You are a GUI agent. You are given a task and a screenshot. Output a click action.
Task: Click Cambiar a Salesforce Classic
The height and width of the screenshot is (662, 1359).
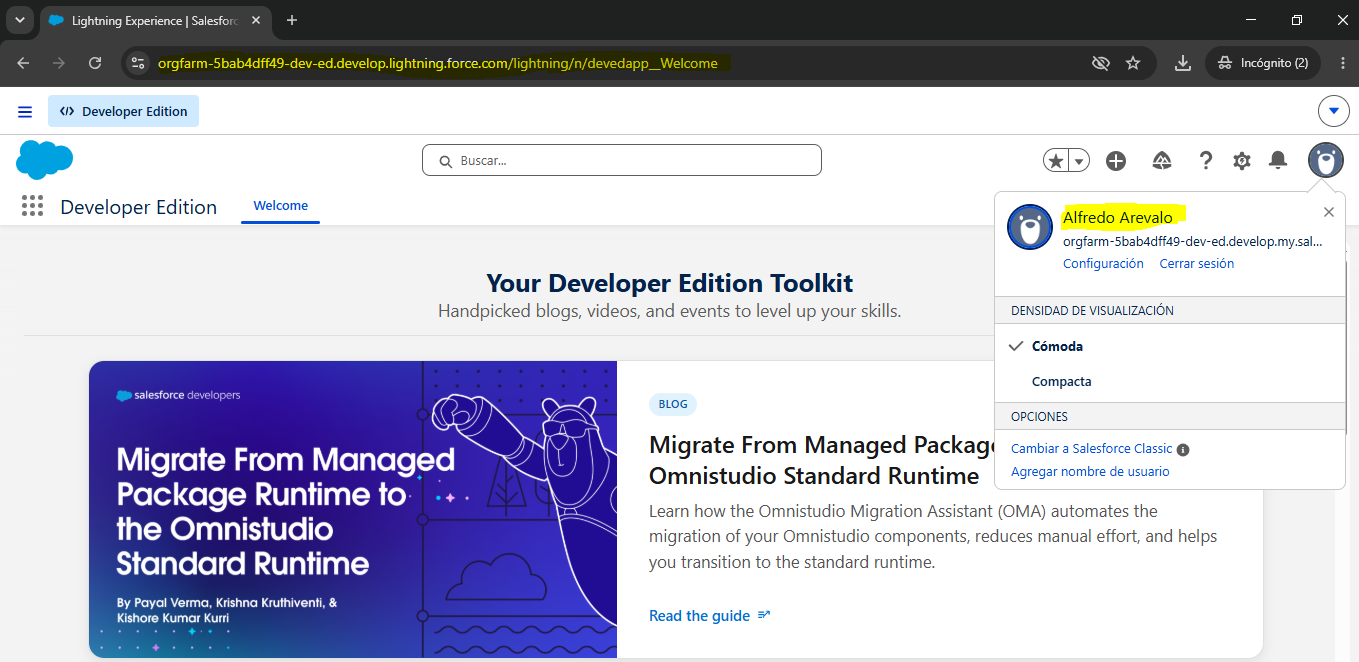tap(1092, 449)
